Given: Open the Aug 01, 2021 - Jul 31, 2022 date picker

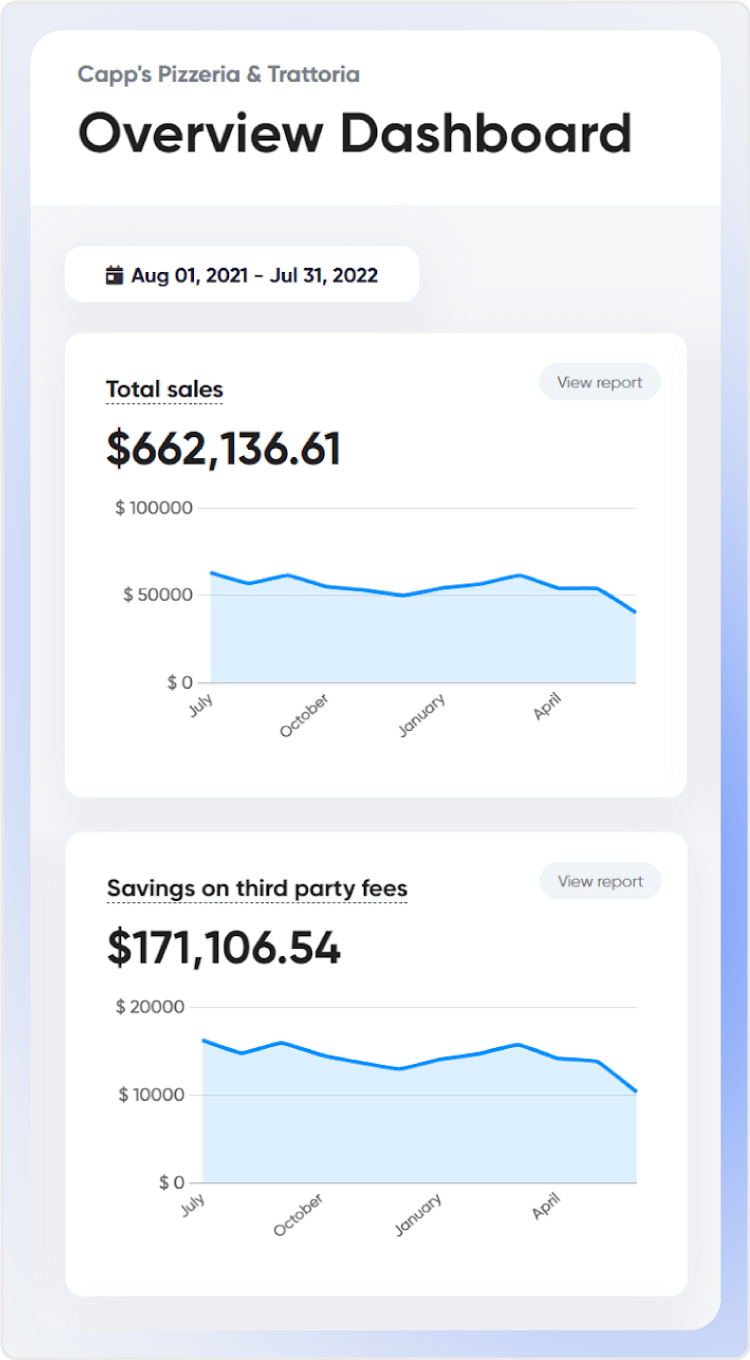Looking at the screenshot, I should [x=242, y=274].
